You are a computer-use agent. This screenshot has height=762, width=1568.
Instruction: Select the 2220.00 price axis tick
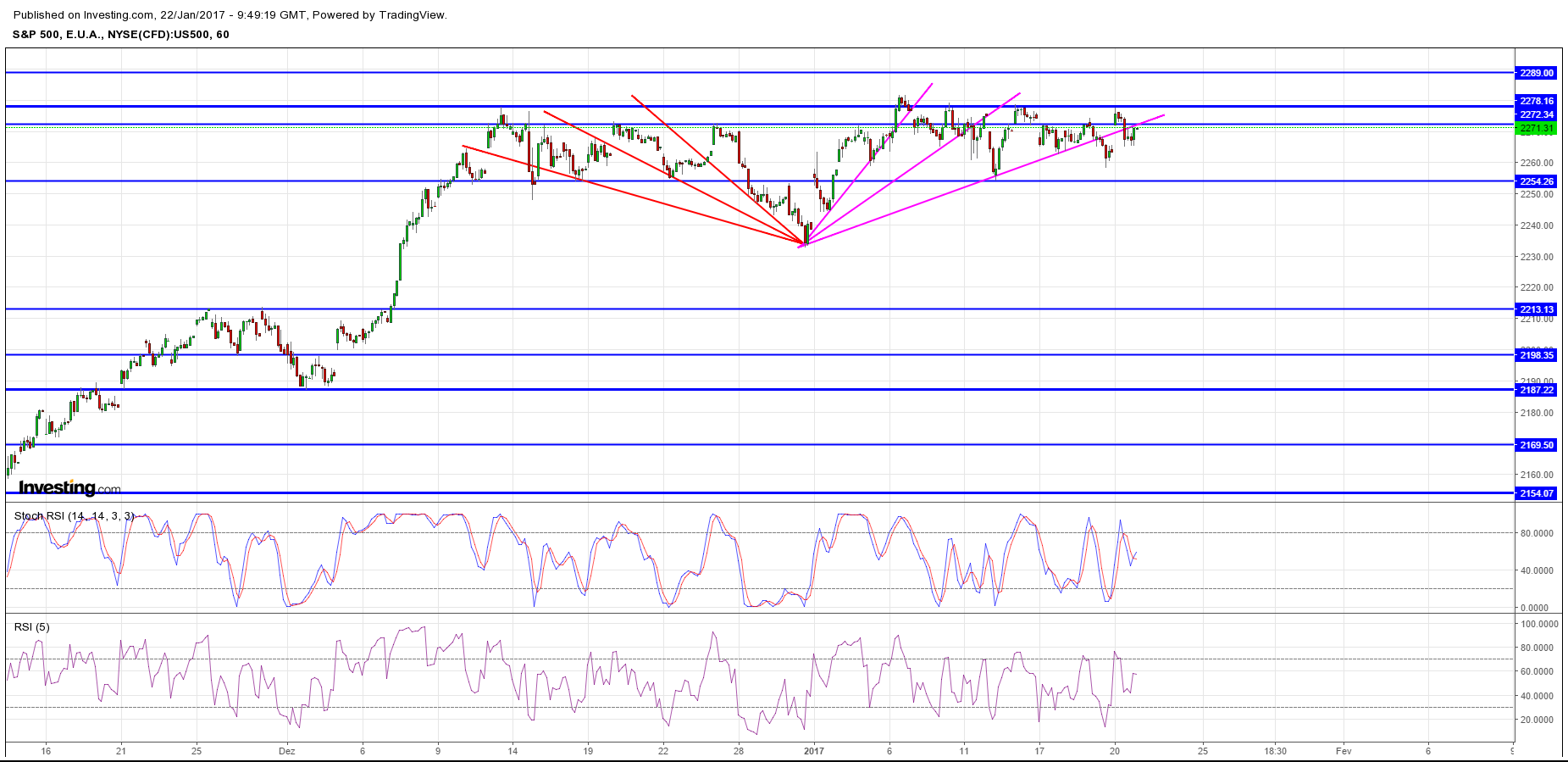pyautogui.click(x=1537, y=287)
